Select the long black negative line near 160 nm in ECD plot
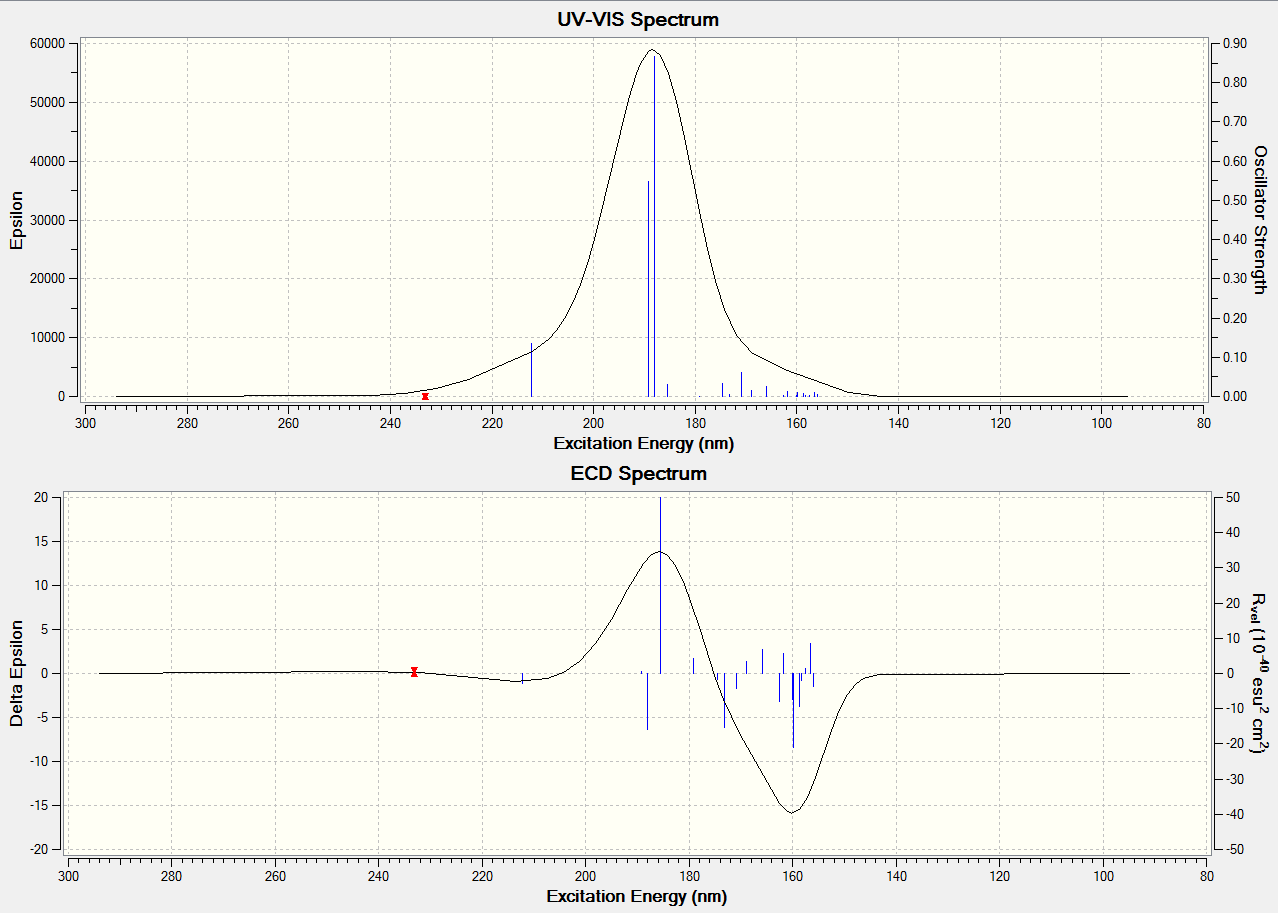1278x913 pixels. point(793,710)
